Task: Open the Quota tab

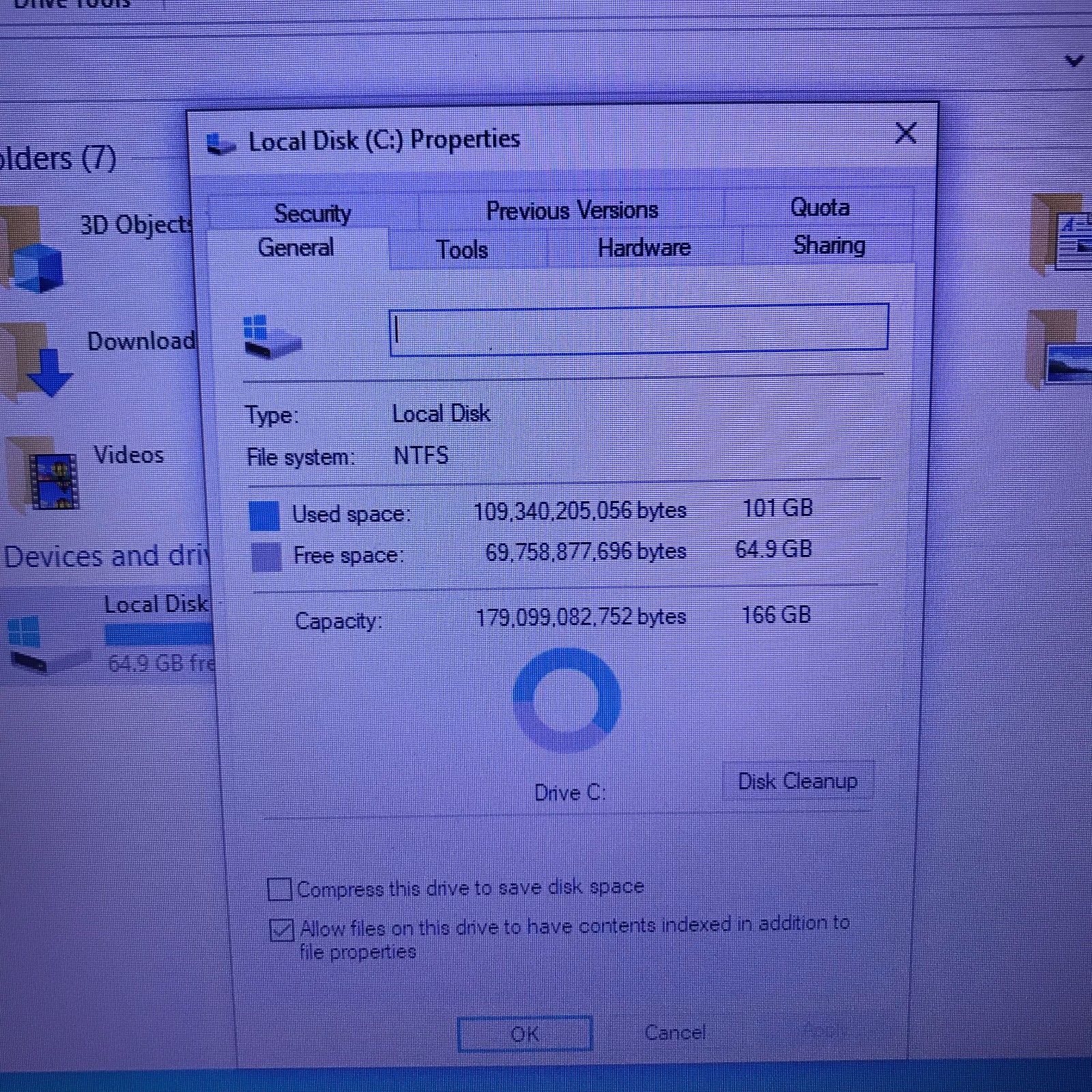Action: coord(819,207)
